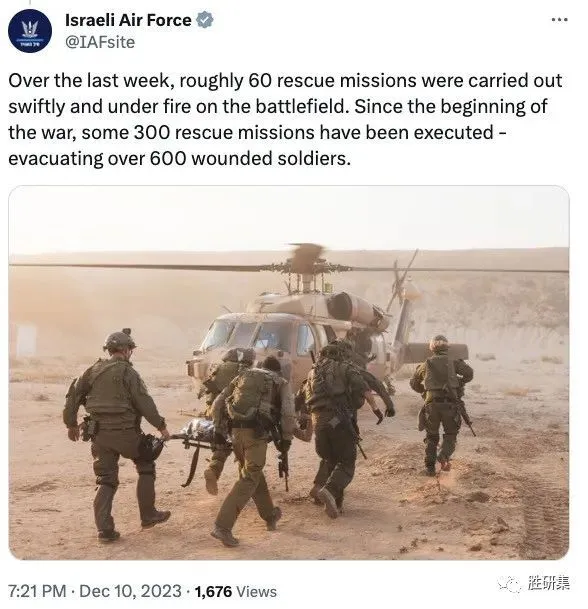Click the 1,676 Views count
The image size is (588, 609).
point(236,592)
